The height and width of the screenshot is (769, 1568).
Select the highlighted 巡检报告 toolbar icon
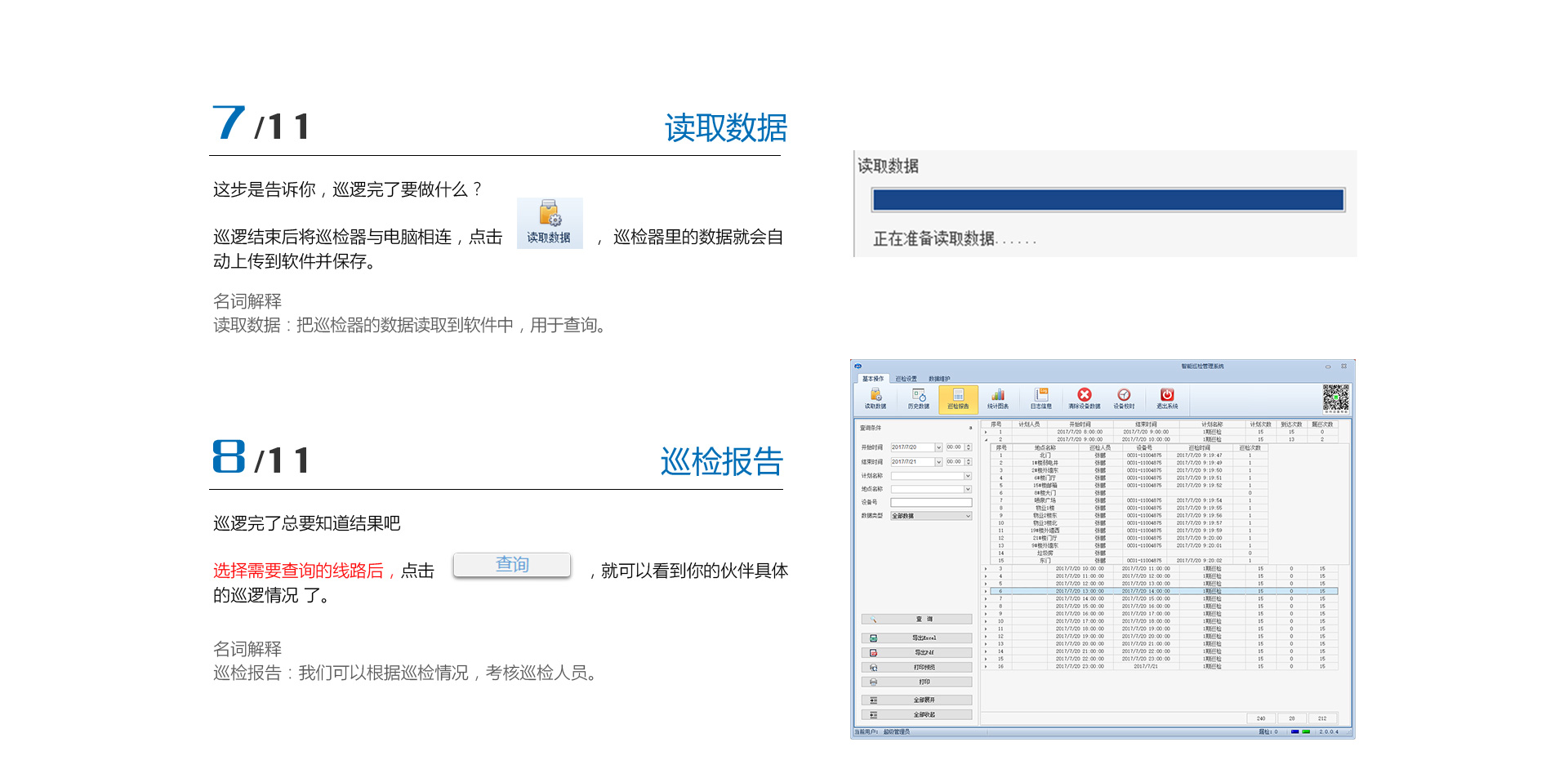[958, 398]
